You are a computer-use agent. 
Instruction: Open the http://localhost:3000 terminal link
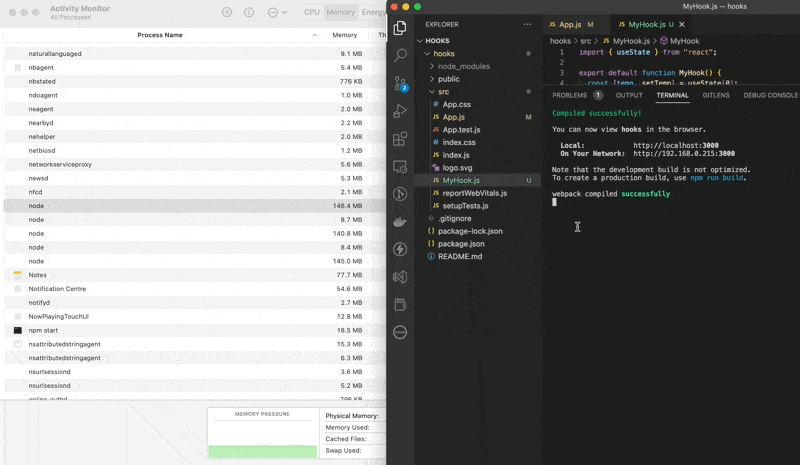pyautogui.click(x=676, y=145)
